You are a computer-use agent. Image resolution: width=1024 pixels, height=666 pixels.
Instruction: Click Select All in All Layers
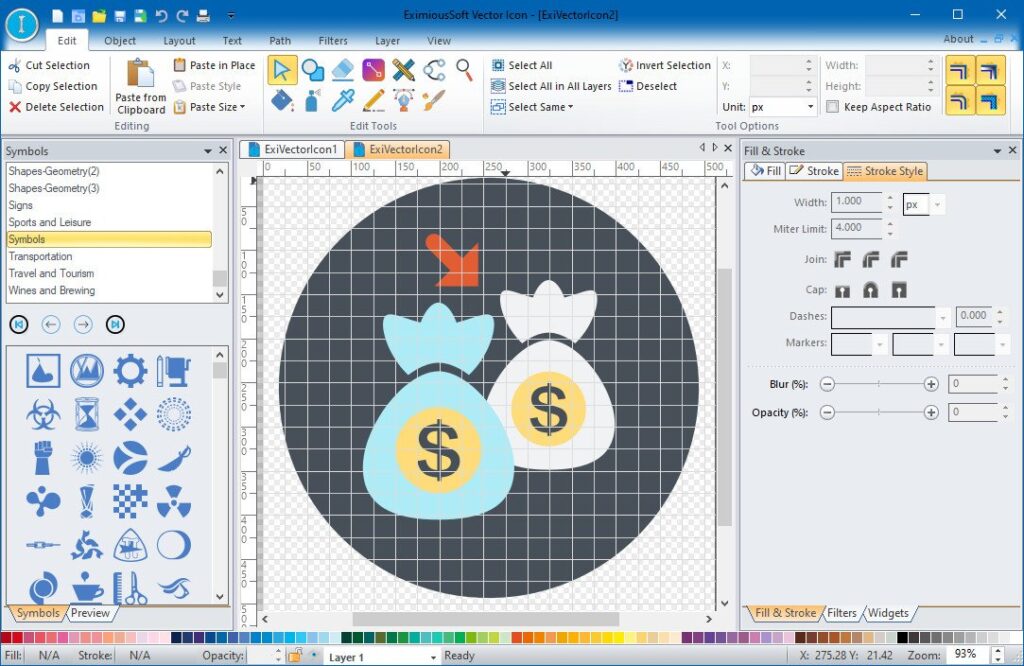551,86
